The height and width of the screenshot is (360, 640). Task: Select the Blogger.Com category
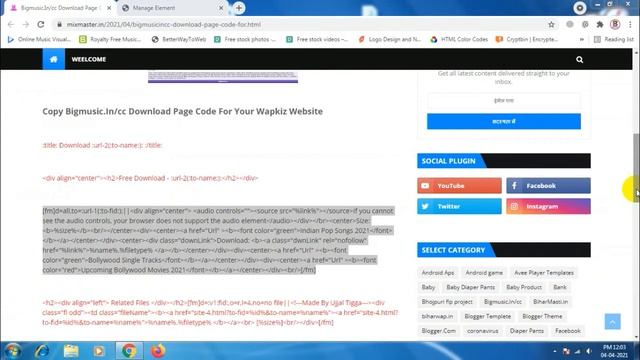point(438,331)
